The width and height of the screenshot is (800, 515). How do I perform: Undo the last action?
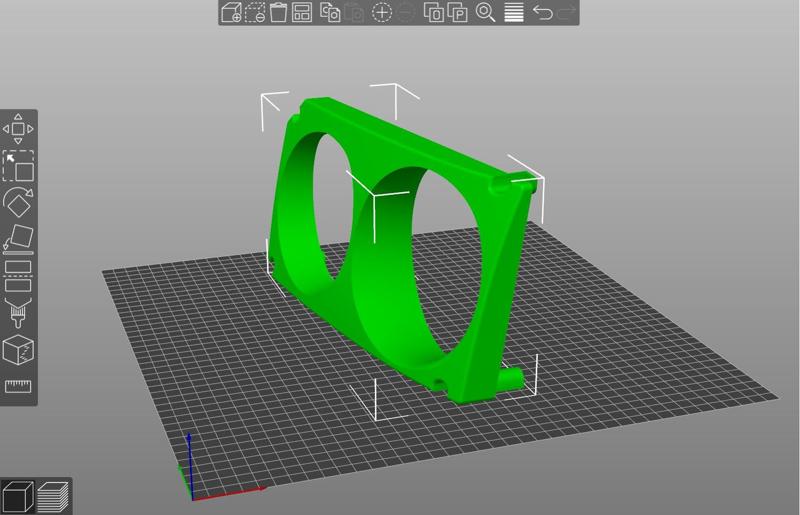coord(542,12)
